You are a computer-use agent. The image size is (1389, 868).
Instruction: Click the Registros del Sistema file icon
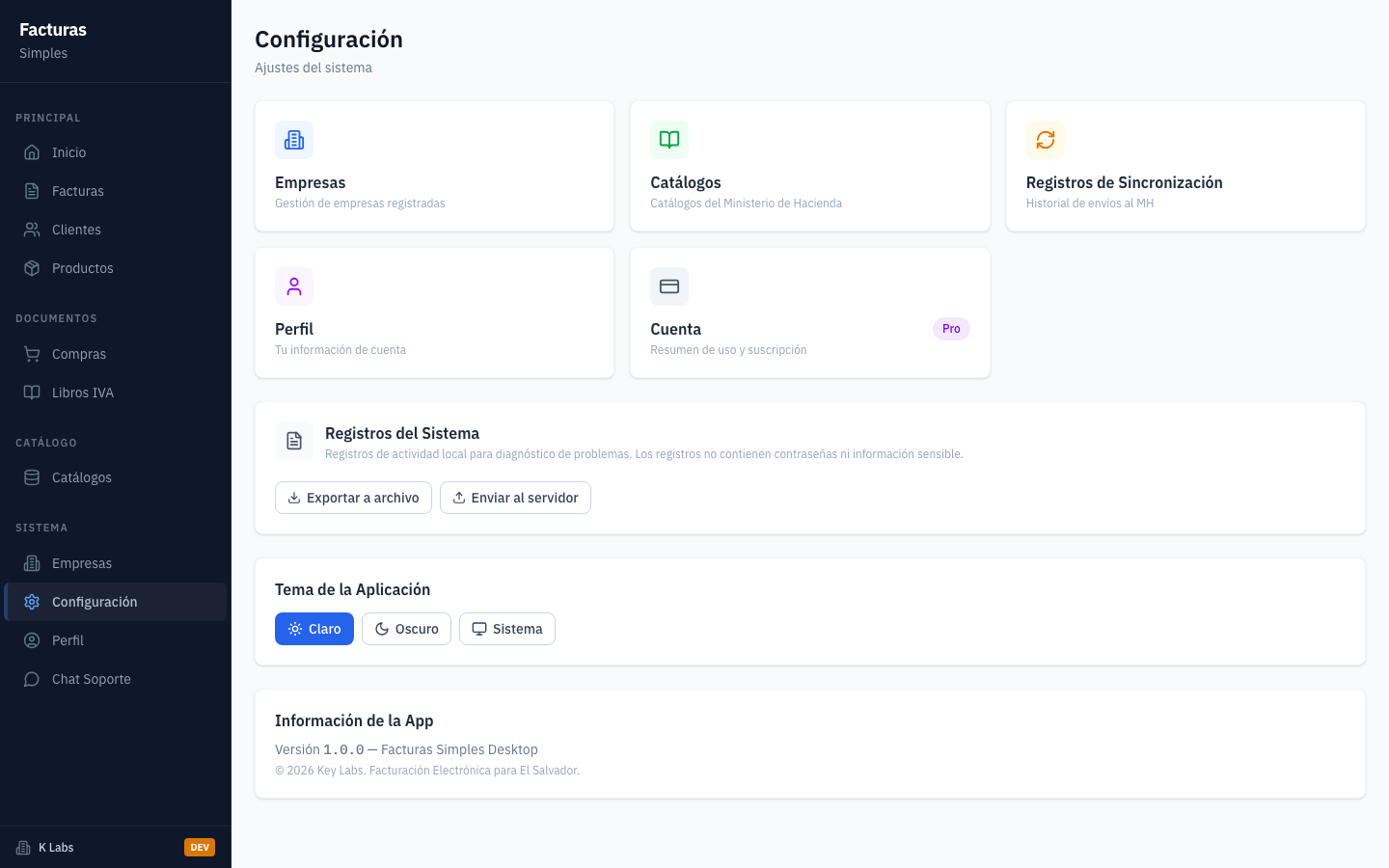point(294,441)
